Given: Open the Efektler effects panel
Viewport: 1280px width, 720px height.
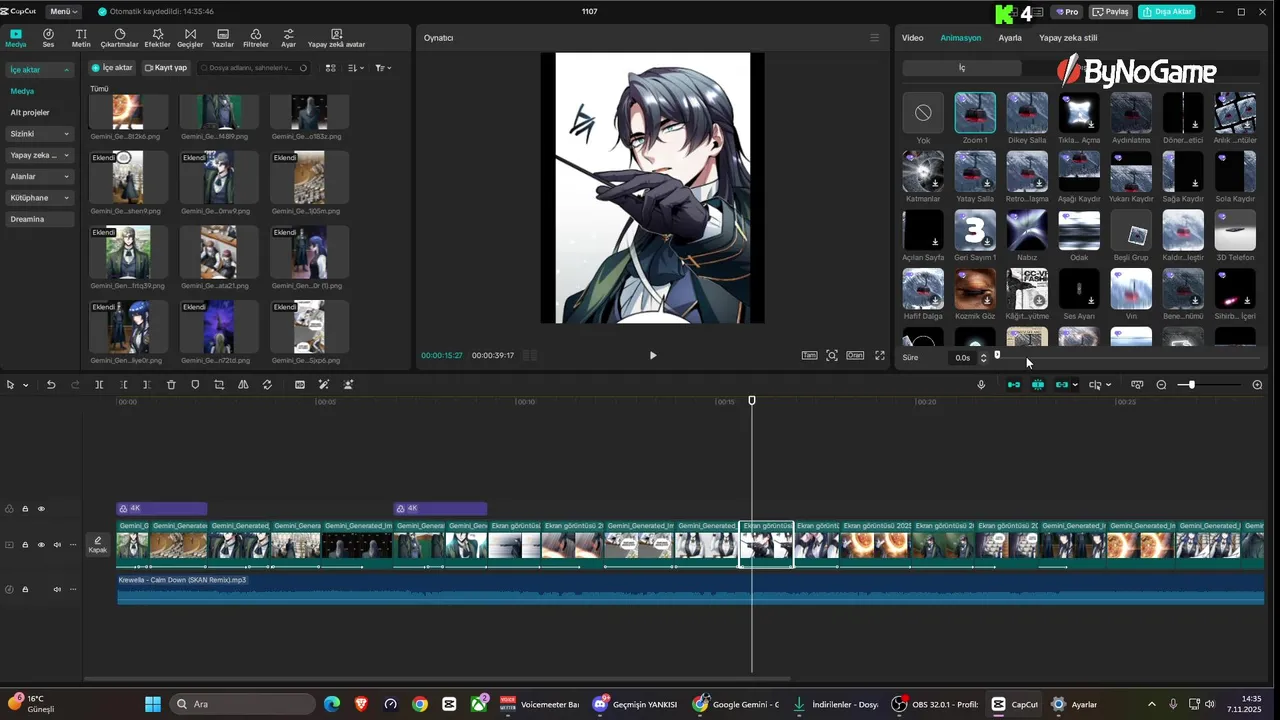Looking at the screenshot, I should [x=157, y=38].
